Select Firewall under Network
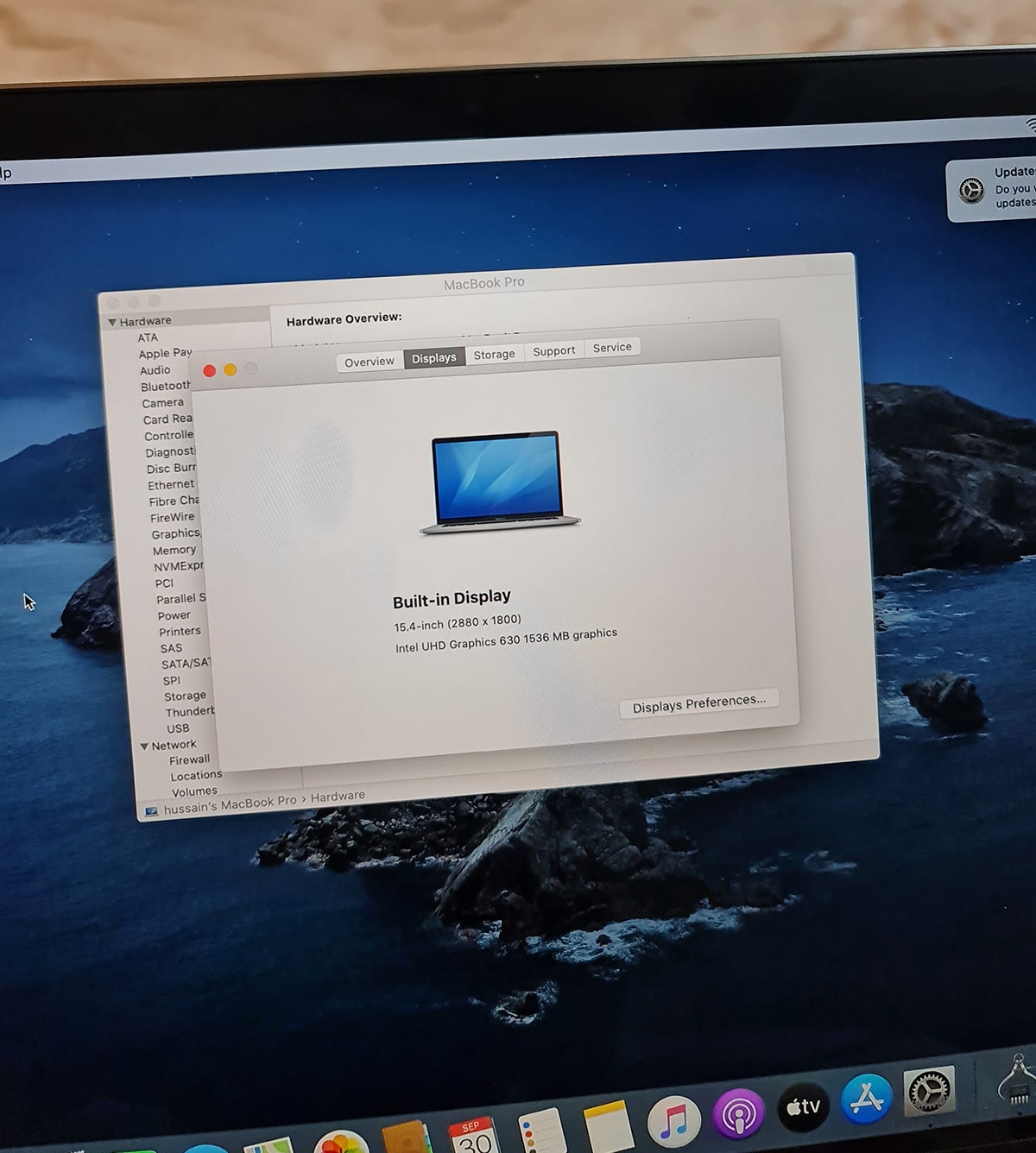The height and width of the screenshot is (1153, 1036). pos(189,760)
